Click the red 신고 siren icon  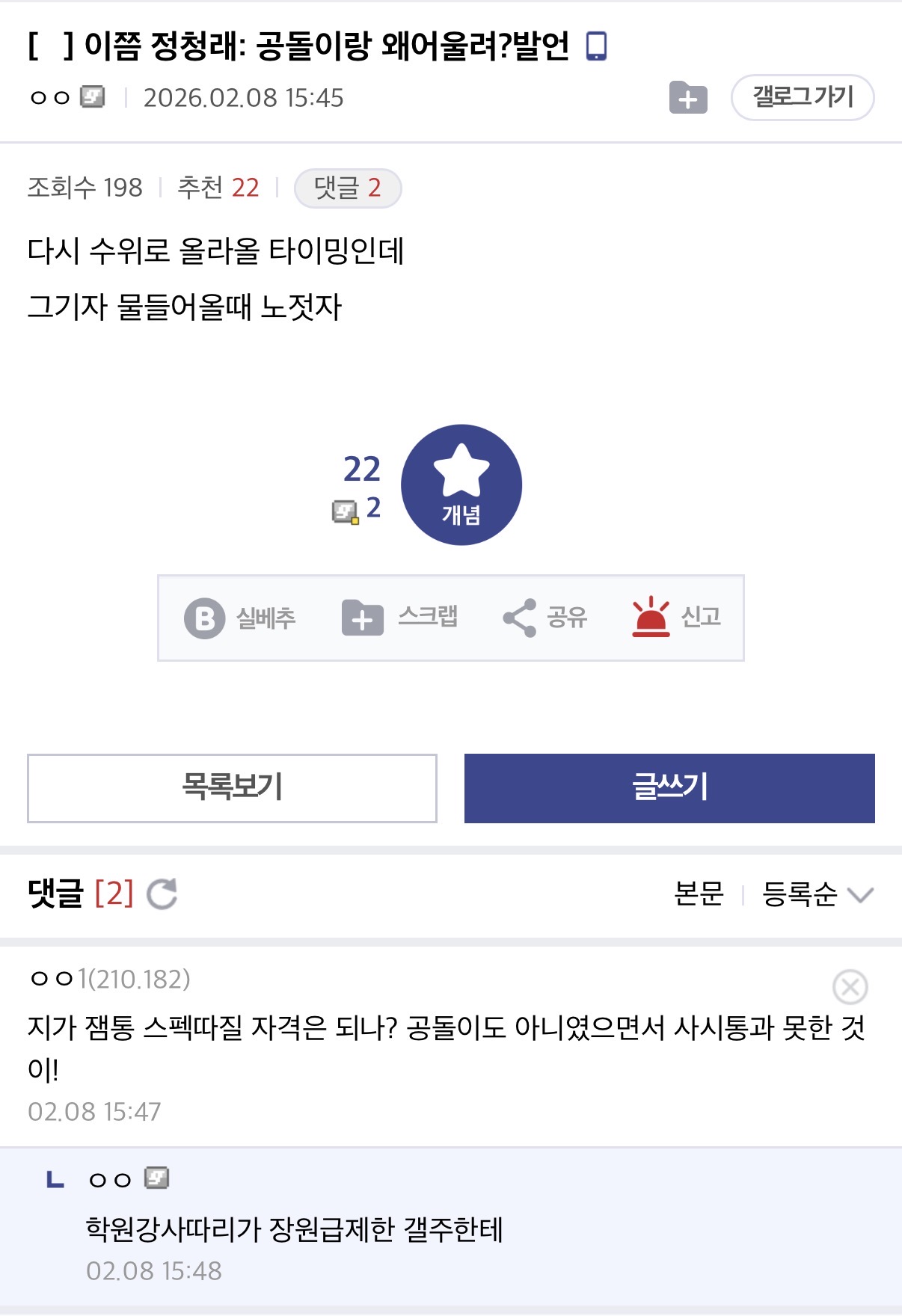click(651, 618)
